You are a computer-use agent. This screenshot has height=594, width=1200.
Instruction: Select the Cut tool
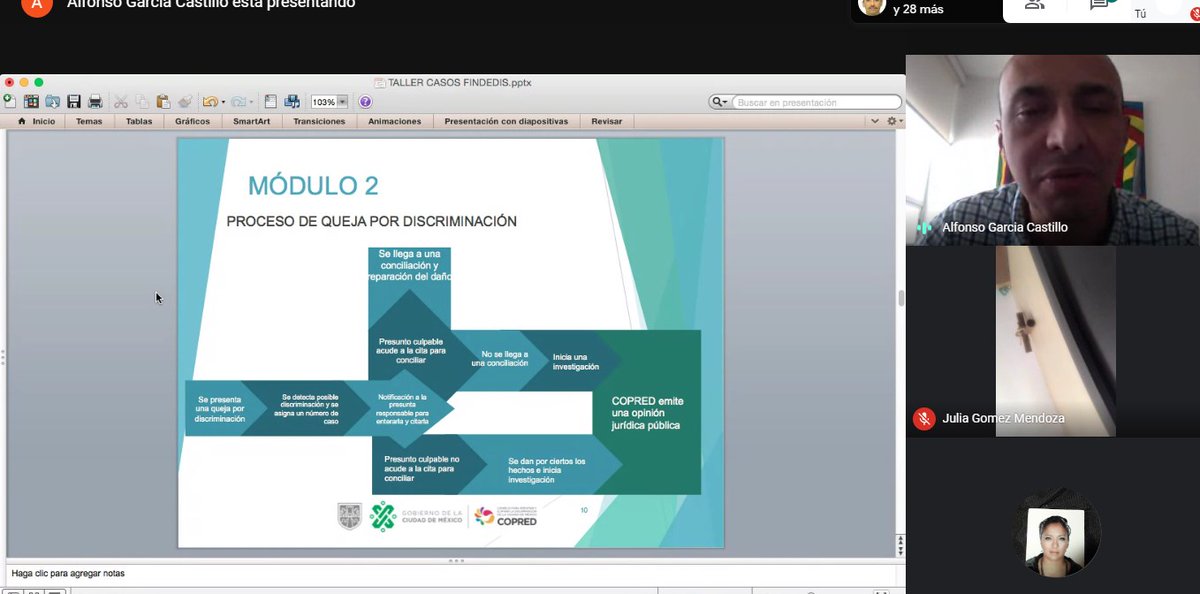click(x=120, y=100)
